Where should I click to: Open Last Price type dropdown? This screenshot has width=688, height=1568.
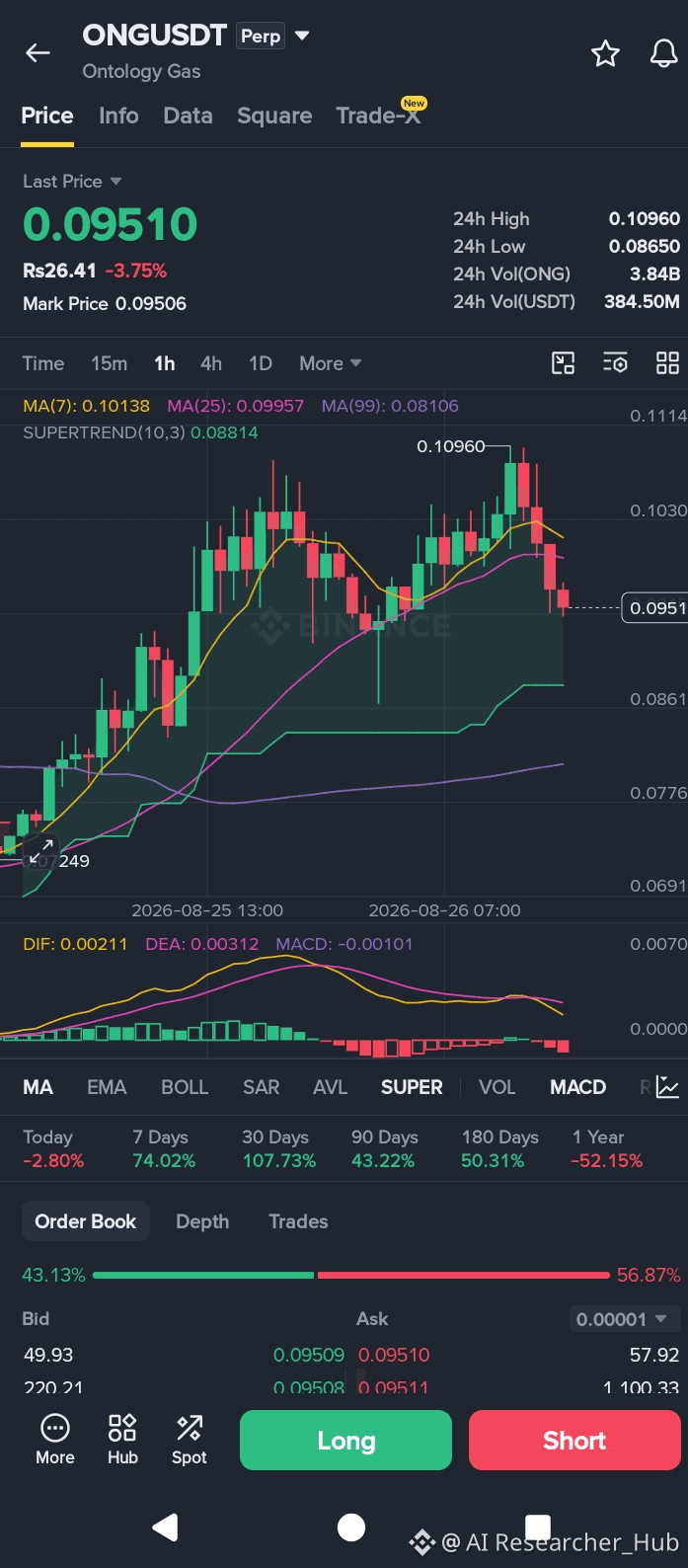pyautogui.click(x=72, y=182)
